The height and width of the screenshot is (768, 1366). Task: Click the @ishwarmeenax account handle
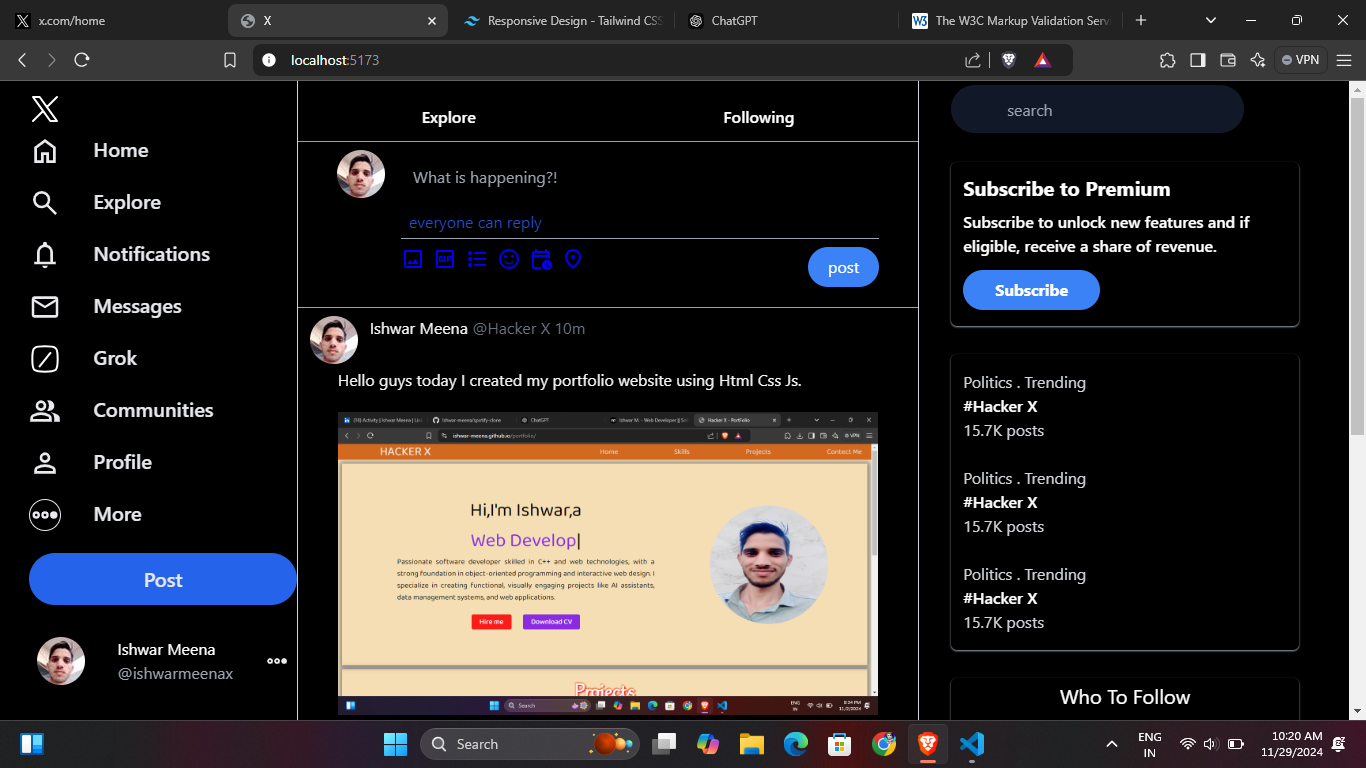coord(175,674)
